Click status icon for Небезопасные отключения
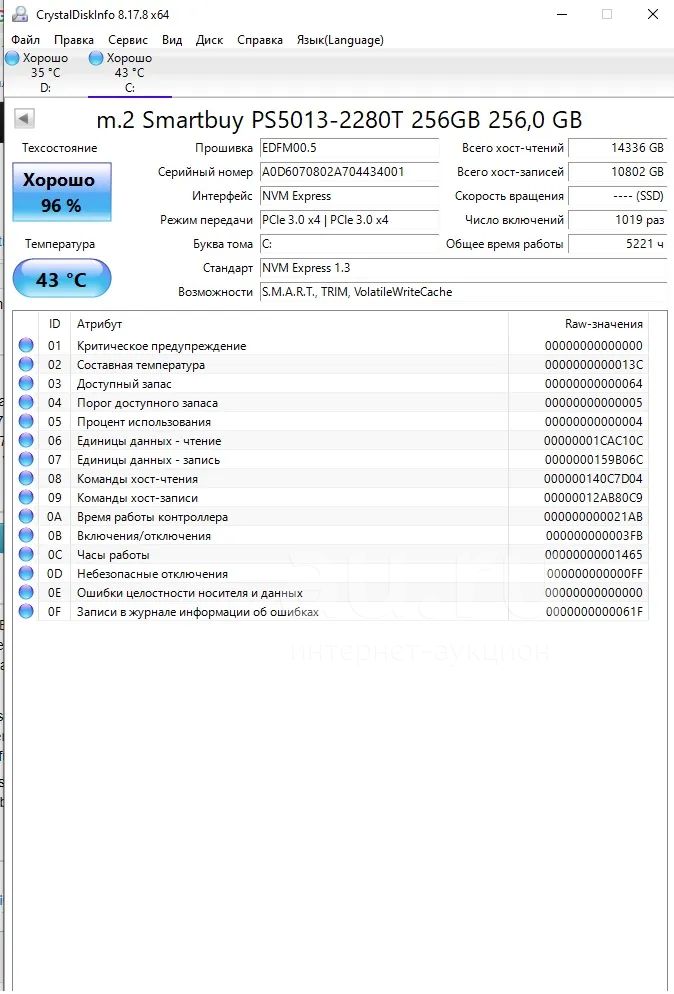 [x=26, y=574]
